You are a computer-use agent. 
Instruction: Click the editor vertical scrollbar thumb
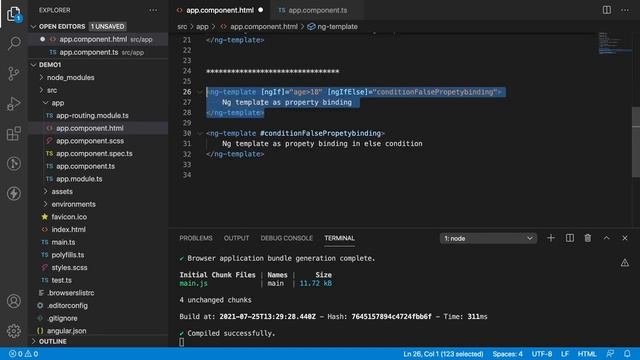pyautogui.click(x=636, y=142)
